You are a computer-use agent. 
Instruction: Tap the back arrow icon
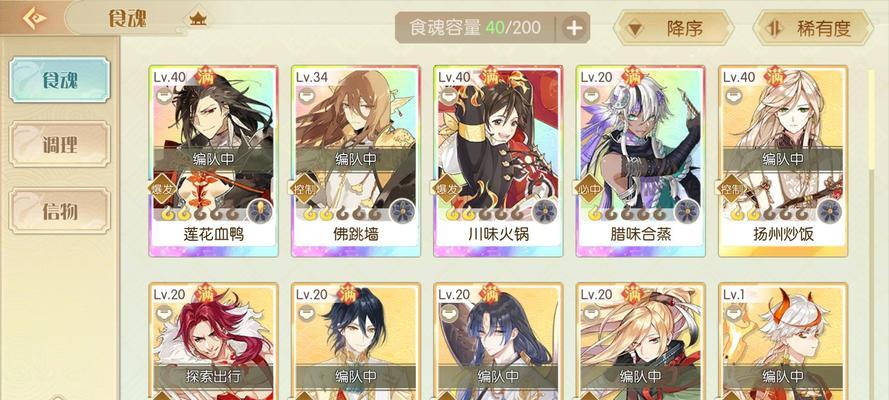(x=35, y=18)
